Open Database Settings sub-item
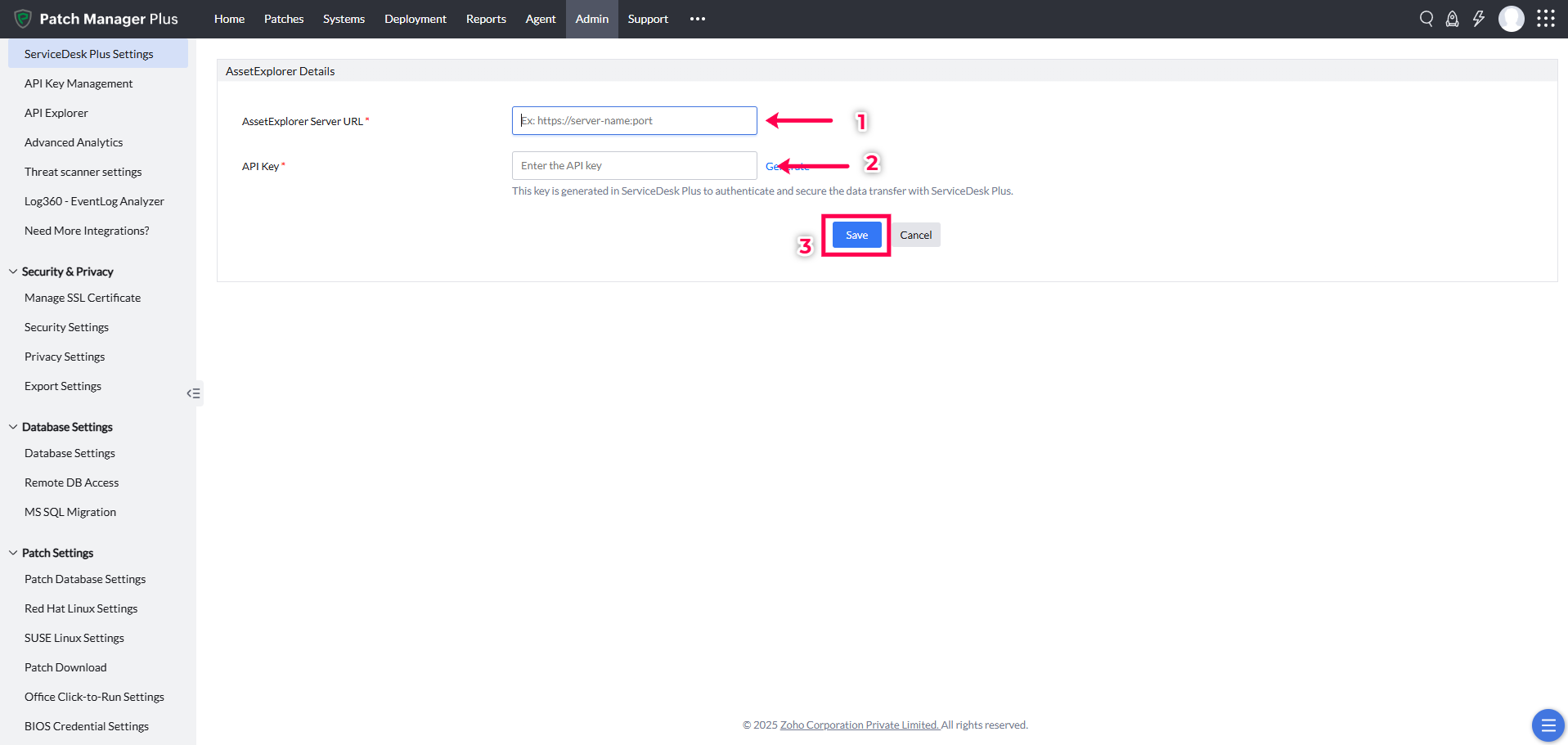This screenshot has height=745, width=1568. pyautogui.click(x=70, y=453)
